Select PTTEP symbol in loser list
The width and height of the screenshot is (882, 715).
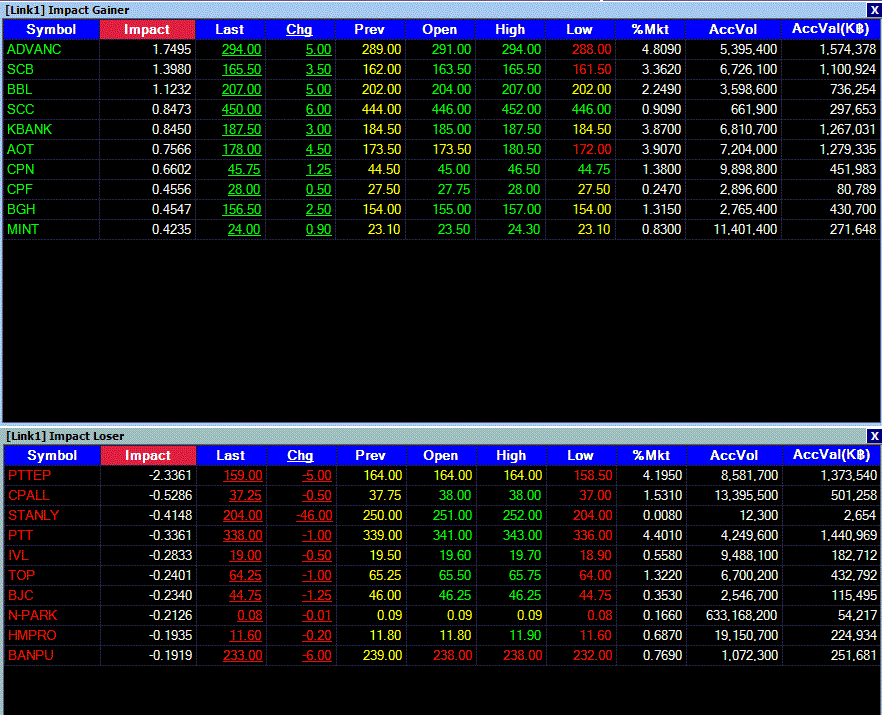click(x=30, y=476)
